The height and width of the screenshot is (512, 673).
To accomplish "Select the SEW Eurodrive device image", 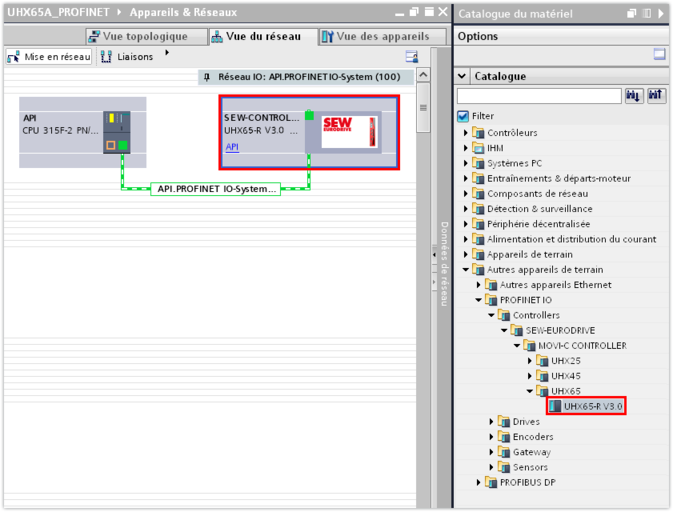I will 343,131.
